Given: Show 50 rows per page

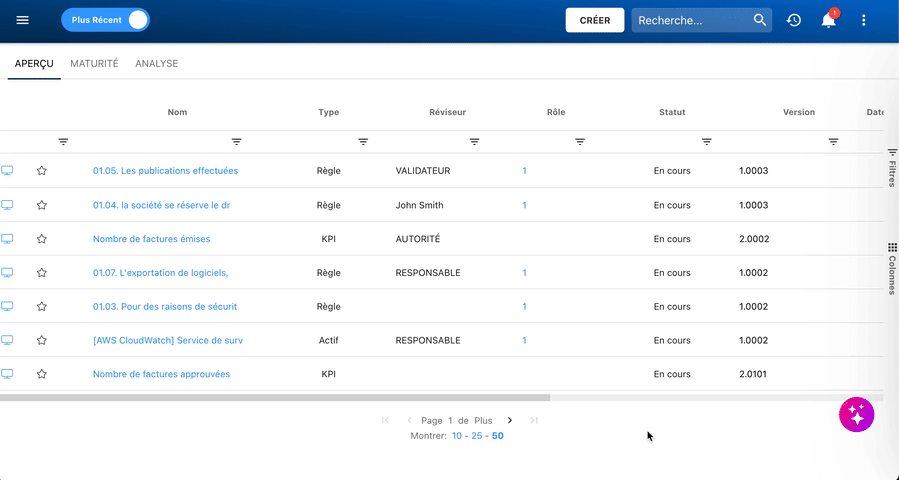Looking at the screenshot, I should point(498,436).
